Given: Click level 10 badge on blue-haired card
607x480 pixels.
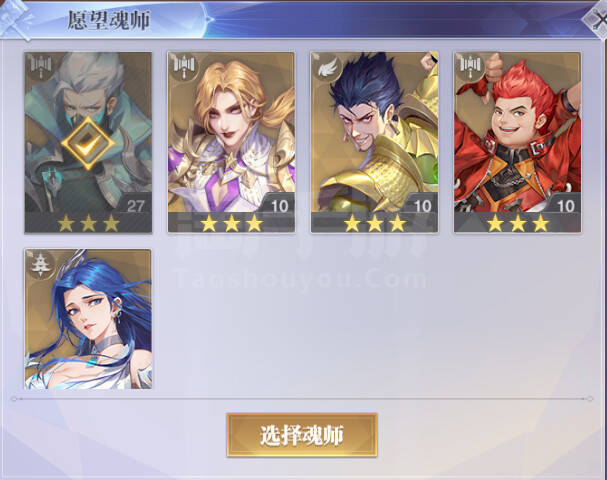Looking at the screenshot, I should pos(422,206).
